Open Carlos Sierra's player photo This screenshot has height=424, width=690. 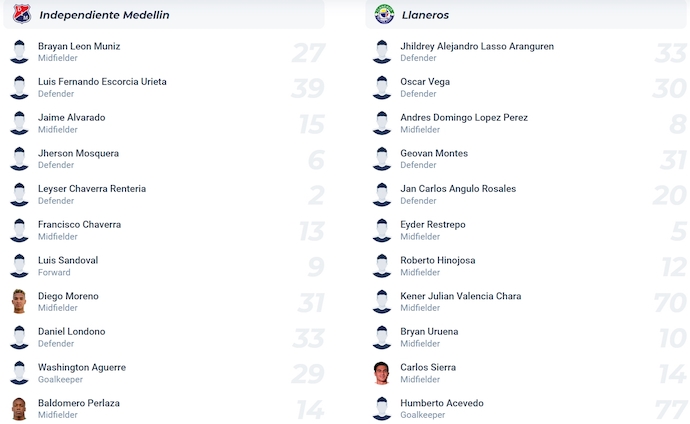381,373
